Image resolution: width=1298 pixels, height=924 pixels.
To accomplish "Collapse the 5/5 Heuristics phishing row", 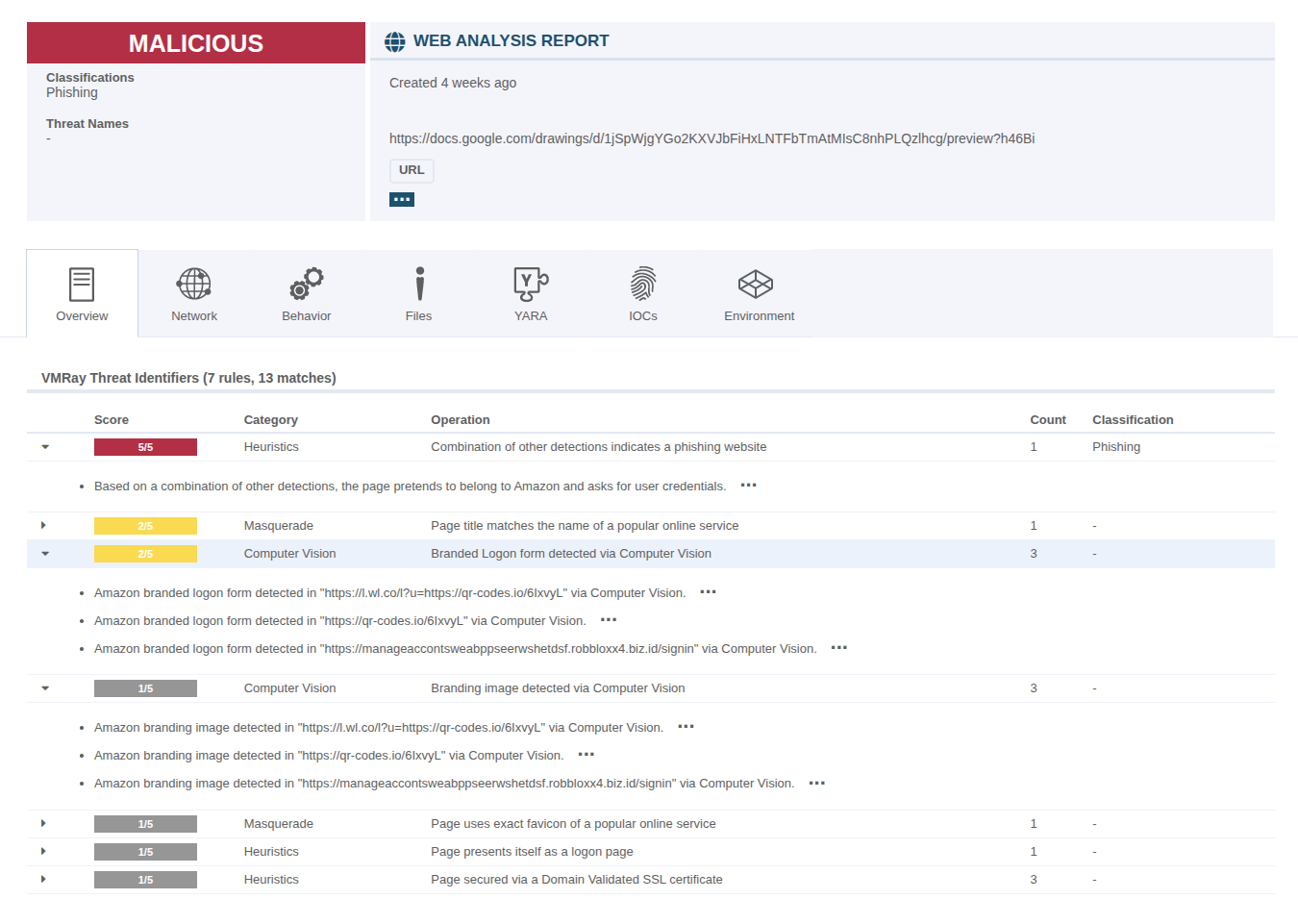I will [x=45, y=447].
